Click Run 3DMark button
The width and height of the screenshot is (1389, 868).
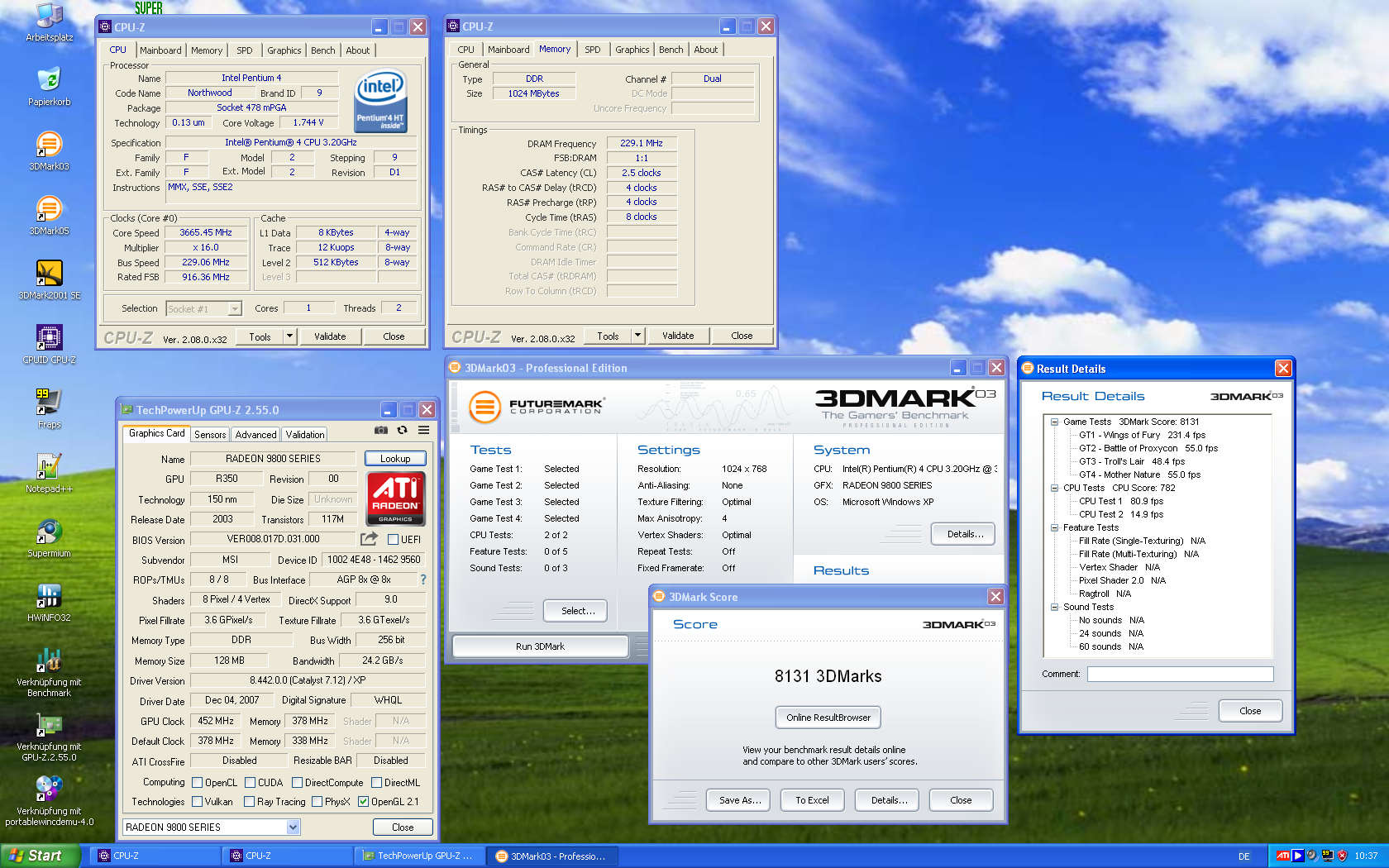[x=540, y=646]
